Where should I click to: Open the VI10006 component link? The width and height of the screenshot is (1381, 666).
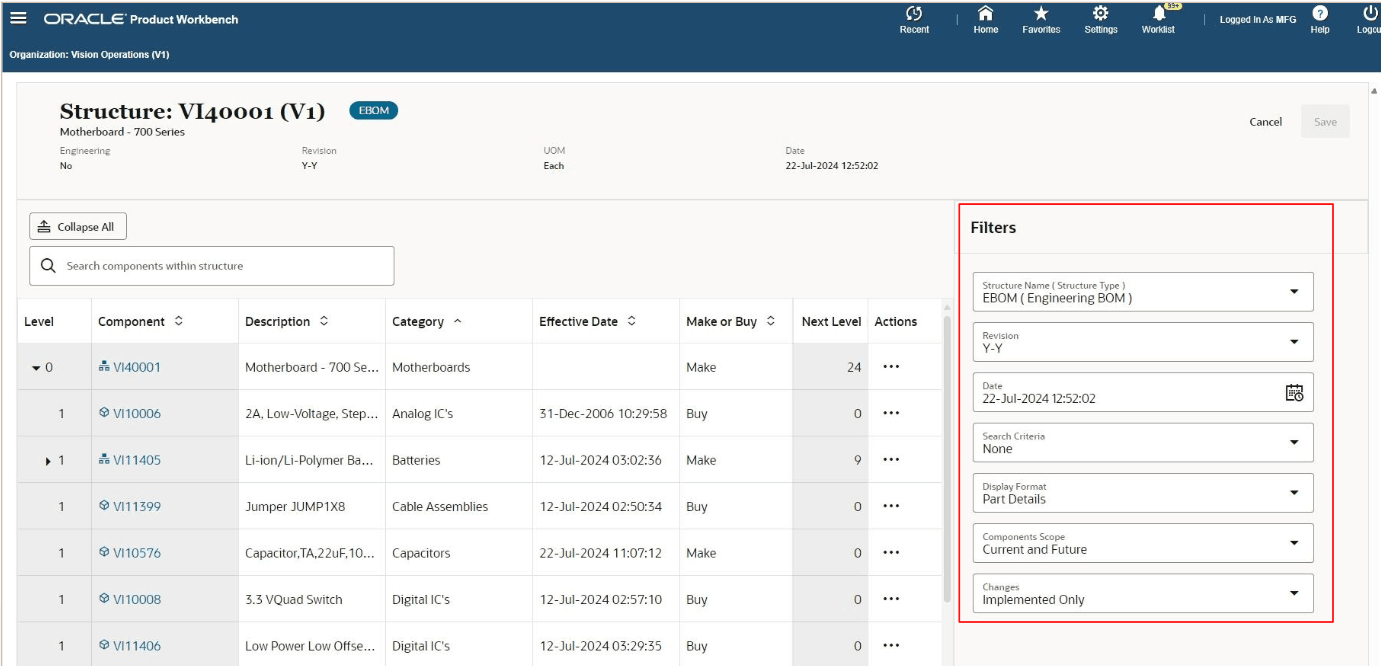tap(137, 413)
